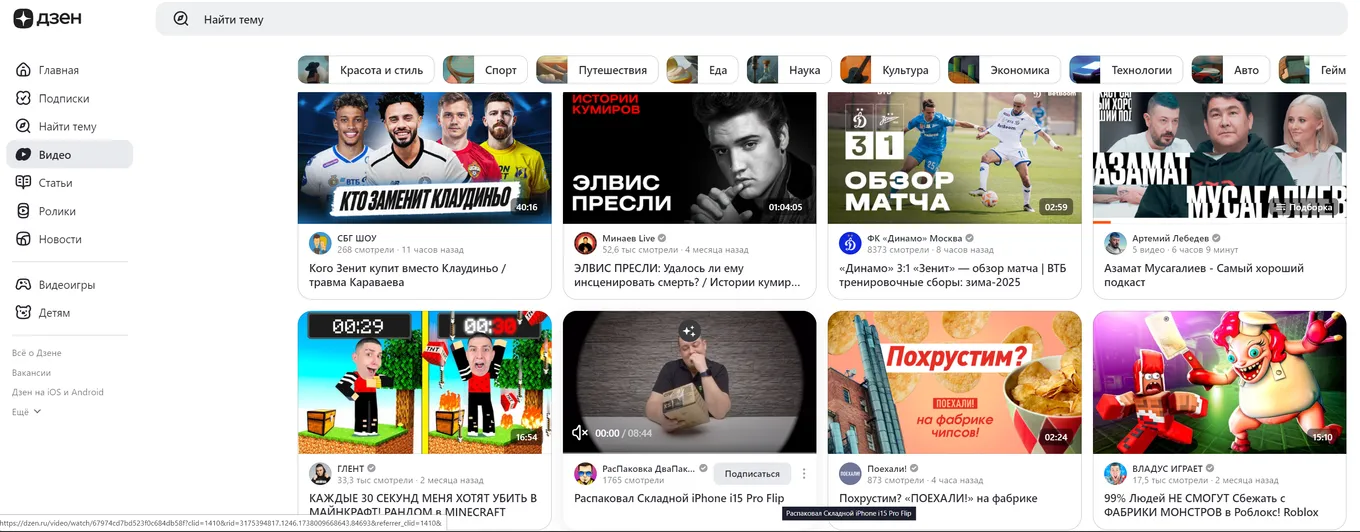Click the Главная house icon
Image resolution: width=1360 pixels, height=532 pixels.
tap(23, 70)
